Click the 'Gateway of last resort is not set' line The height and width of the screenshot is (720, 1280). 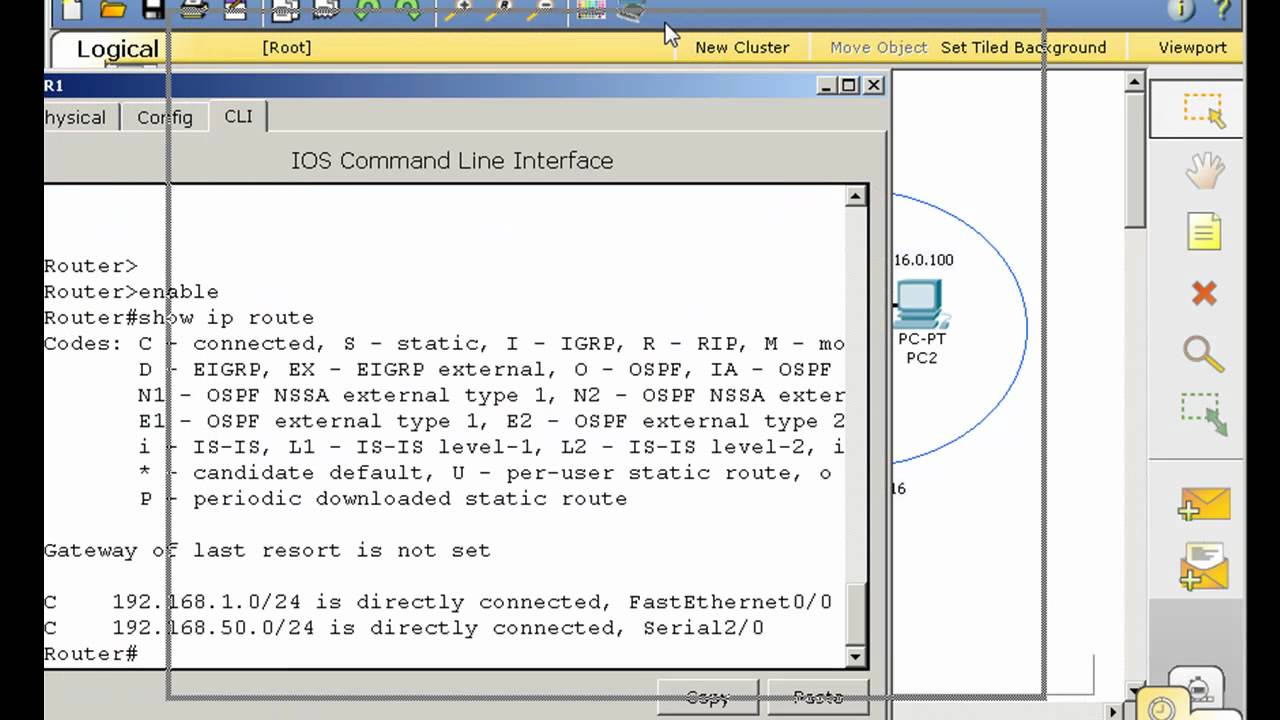pyautogui.click(x=267, y=550)
